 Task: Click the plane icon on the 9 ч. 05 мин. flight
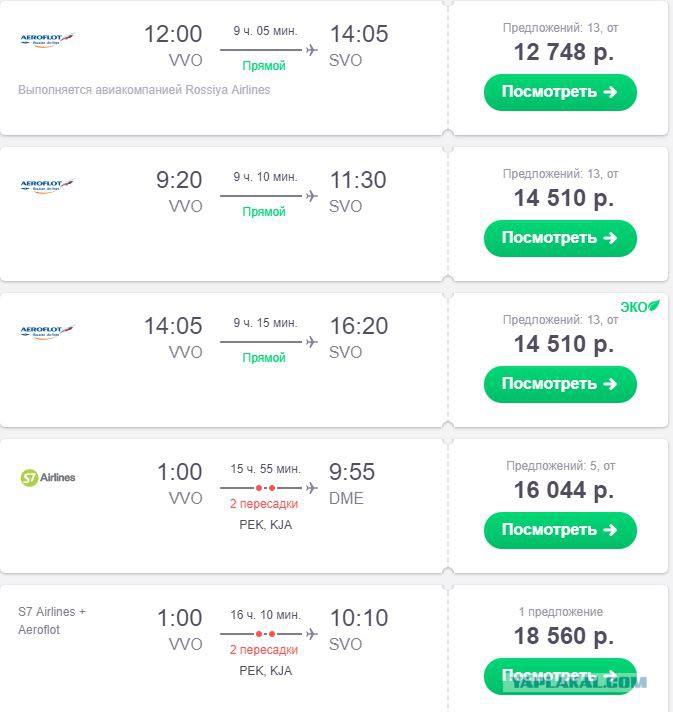pyautogui.click(x=312, y=50)
